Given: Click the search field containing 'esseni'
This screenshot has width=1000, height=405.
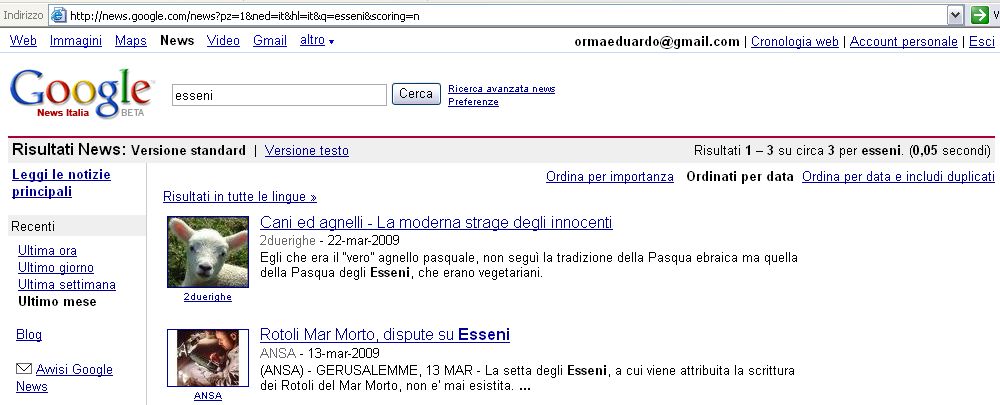Looking at the screenshot, I should 279,95.
